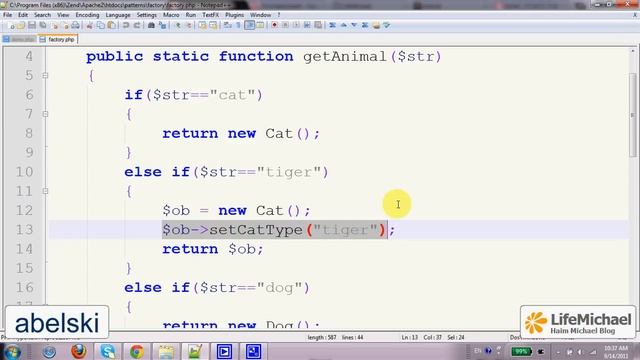This screenshot has height=360, width=640.
Task: Click the Close All toolbar icon
Action: click(65, 25)
